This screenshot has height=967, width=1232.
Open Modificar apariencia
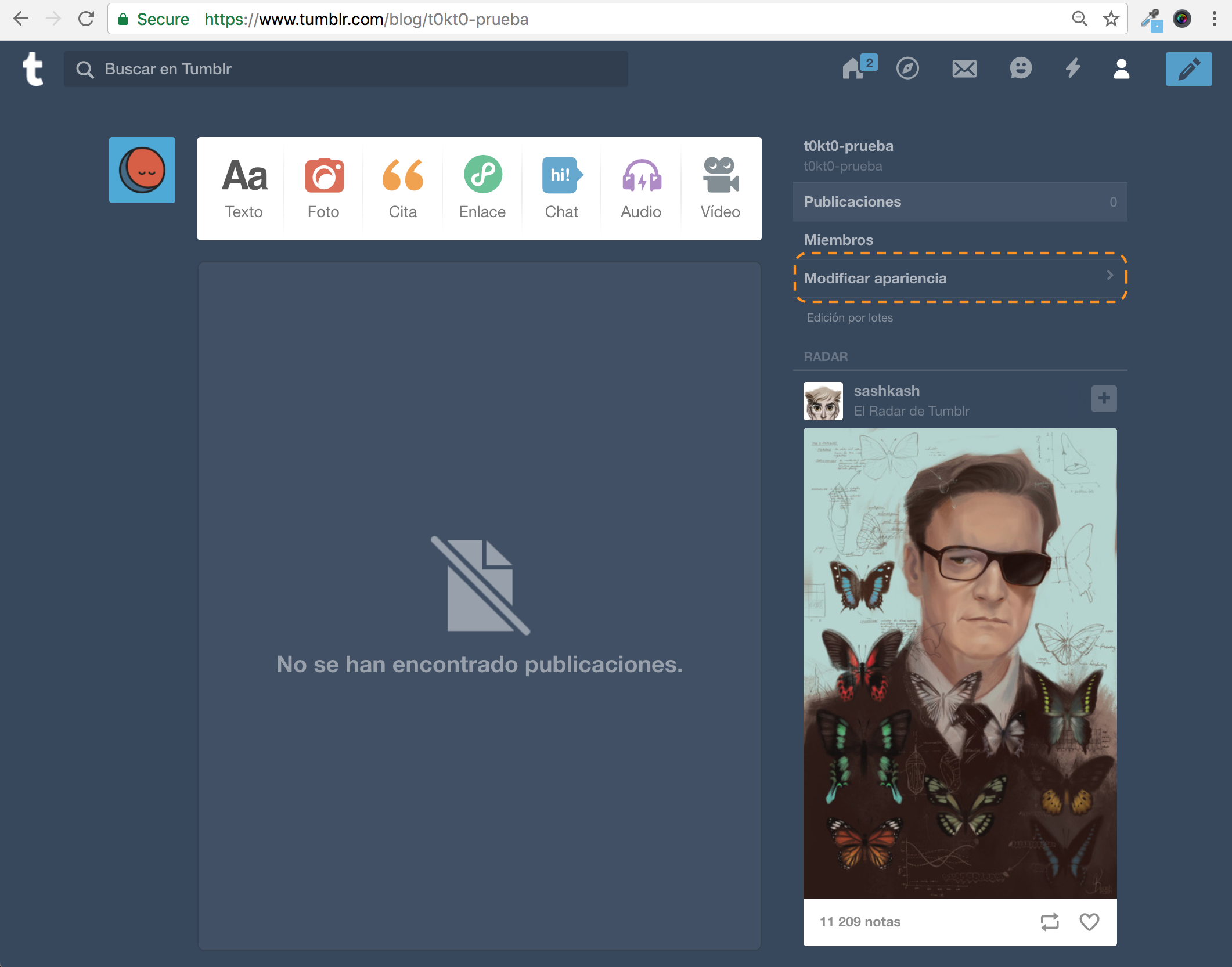[x=960, y=278]
